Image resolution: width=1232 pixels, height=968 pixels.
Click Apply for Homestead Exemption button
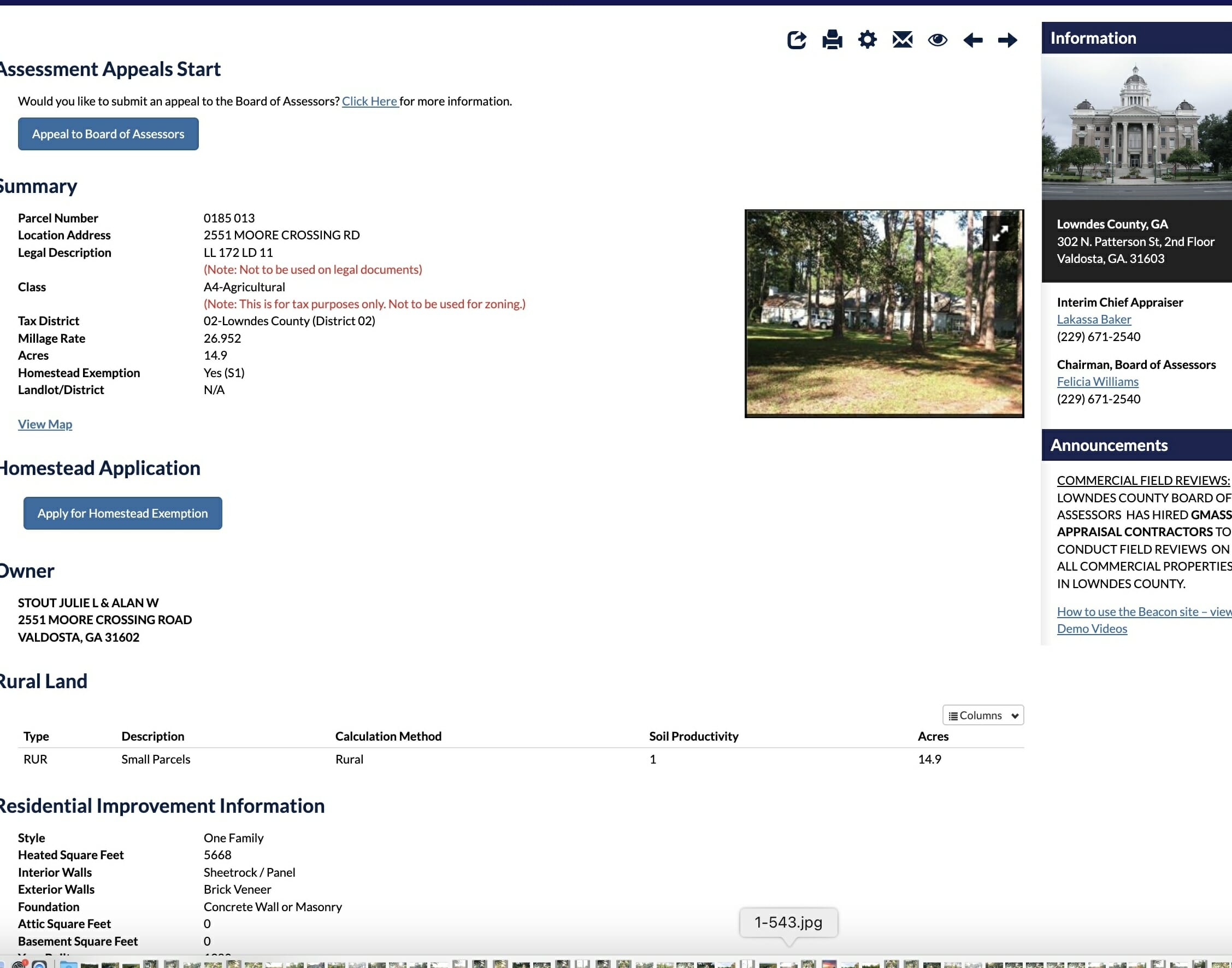pyautogui.click(x=122, y=513)
